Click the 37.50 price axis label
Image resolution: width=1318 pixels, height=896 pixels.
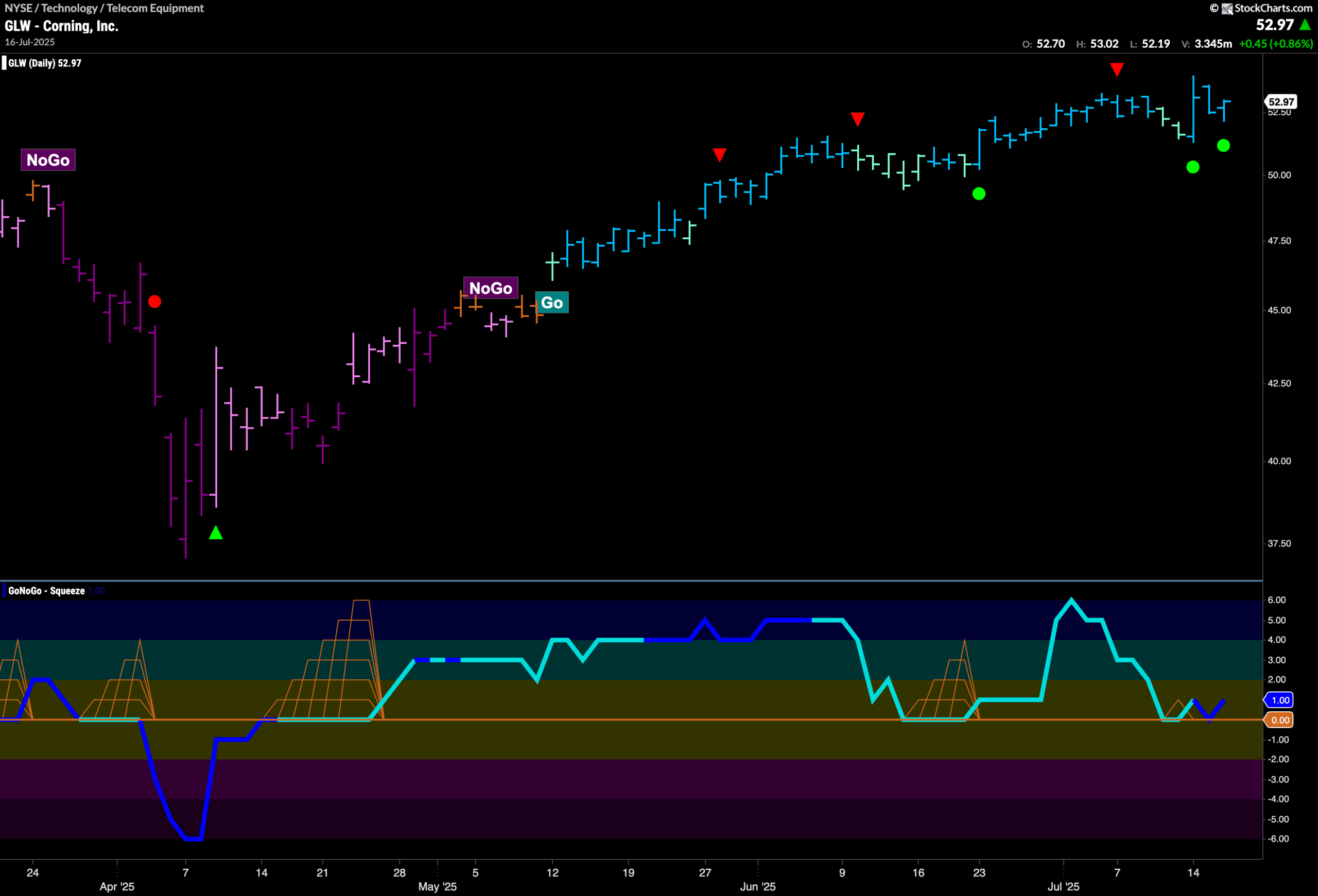click(1279, 543)
